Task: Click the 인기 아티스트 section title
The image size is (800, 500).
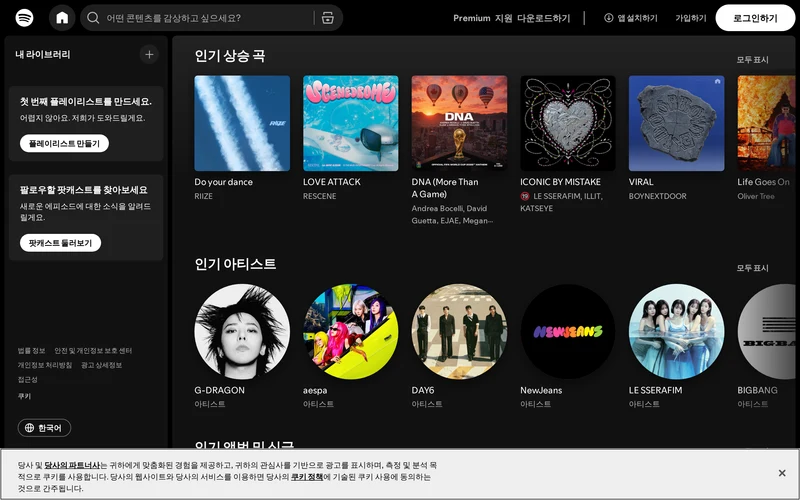Action: 235,264
